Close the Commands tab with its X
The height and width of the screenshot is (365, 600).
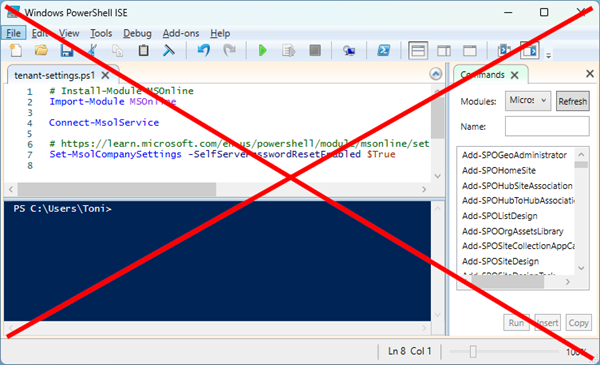(x=515, y=75)
